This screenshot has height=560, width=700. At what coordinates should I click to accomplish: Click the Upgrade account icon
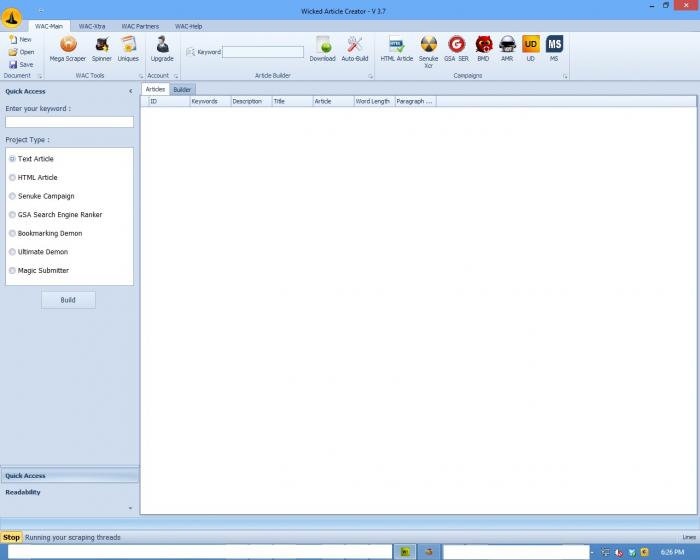[162, 49]
